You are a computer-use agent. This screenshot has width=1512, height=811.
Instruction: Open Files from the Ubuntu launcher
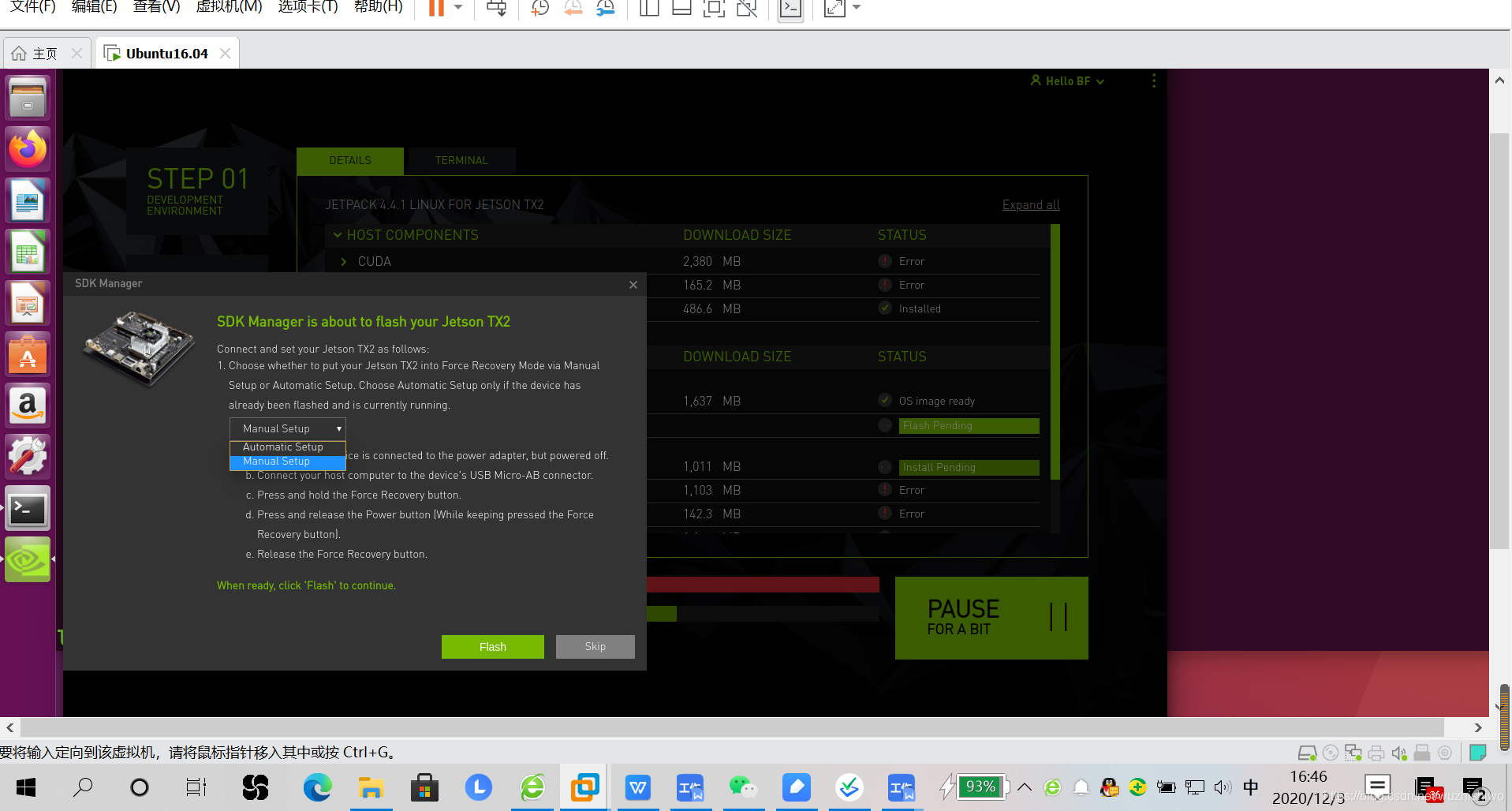point(28,98)
